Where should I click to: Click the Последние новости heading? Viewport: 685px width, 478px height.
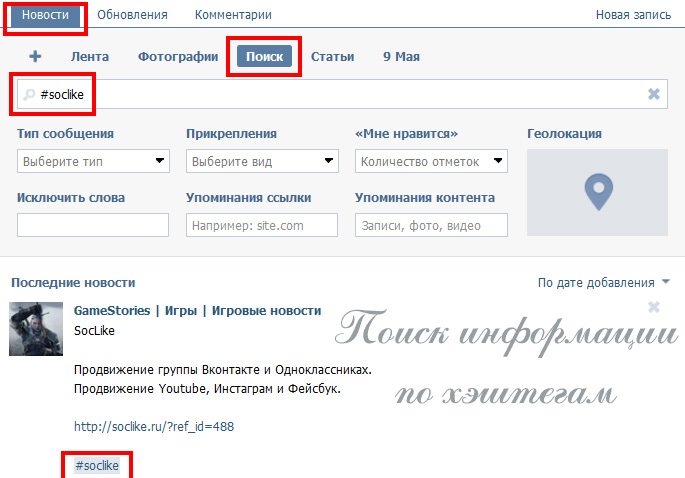click(73, 283)
